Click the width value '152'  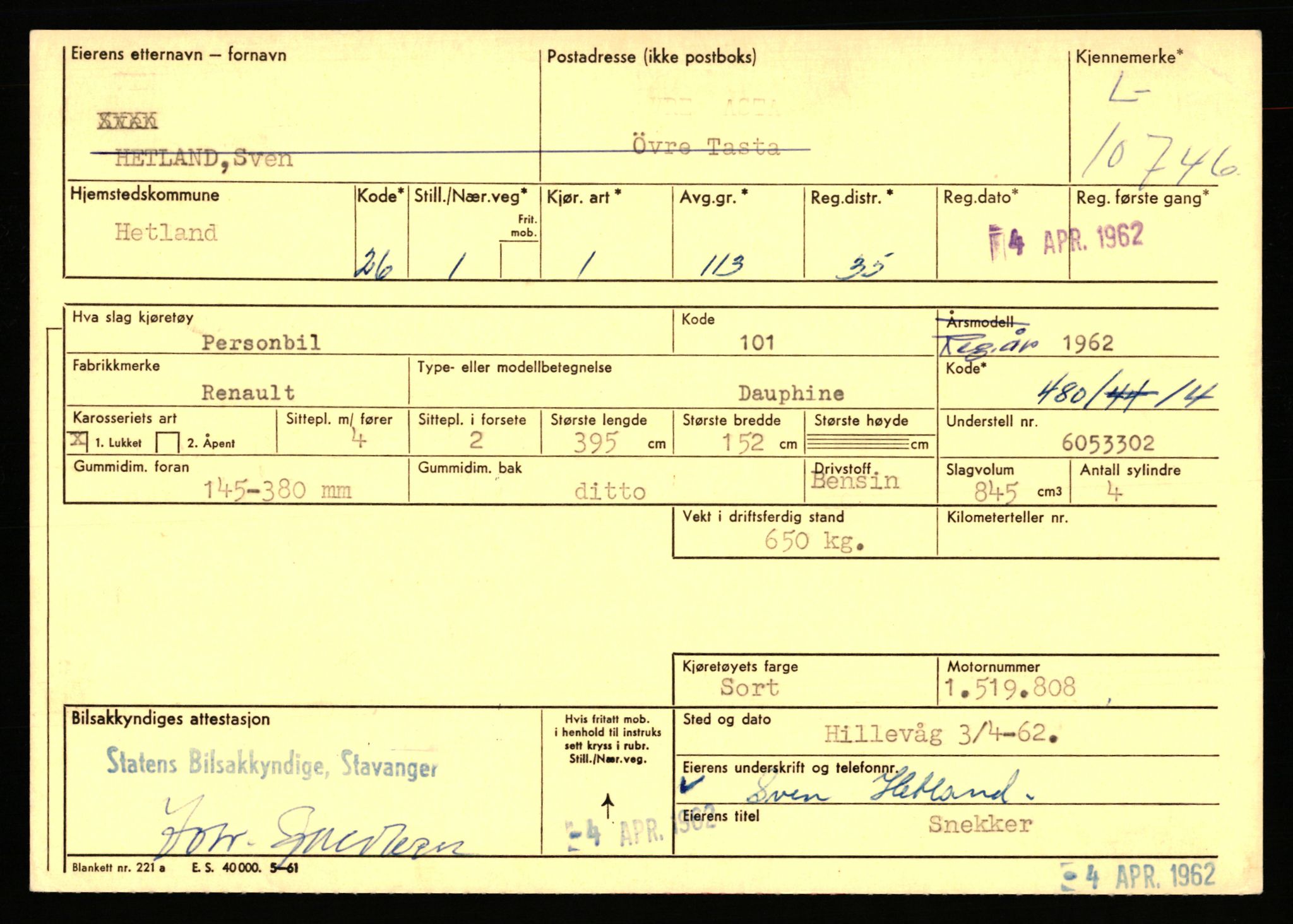743,443
